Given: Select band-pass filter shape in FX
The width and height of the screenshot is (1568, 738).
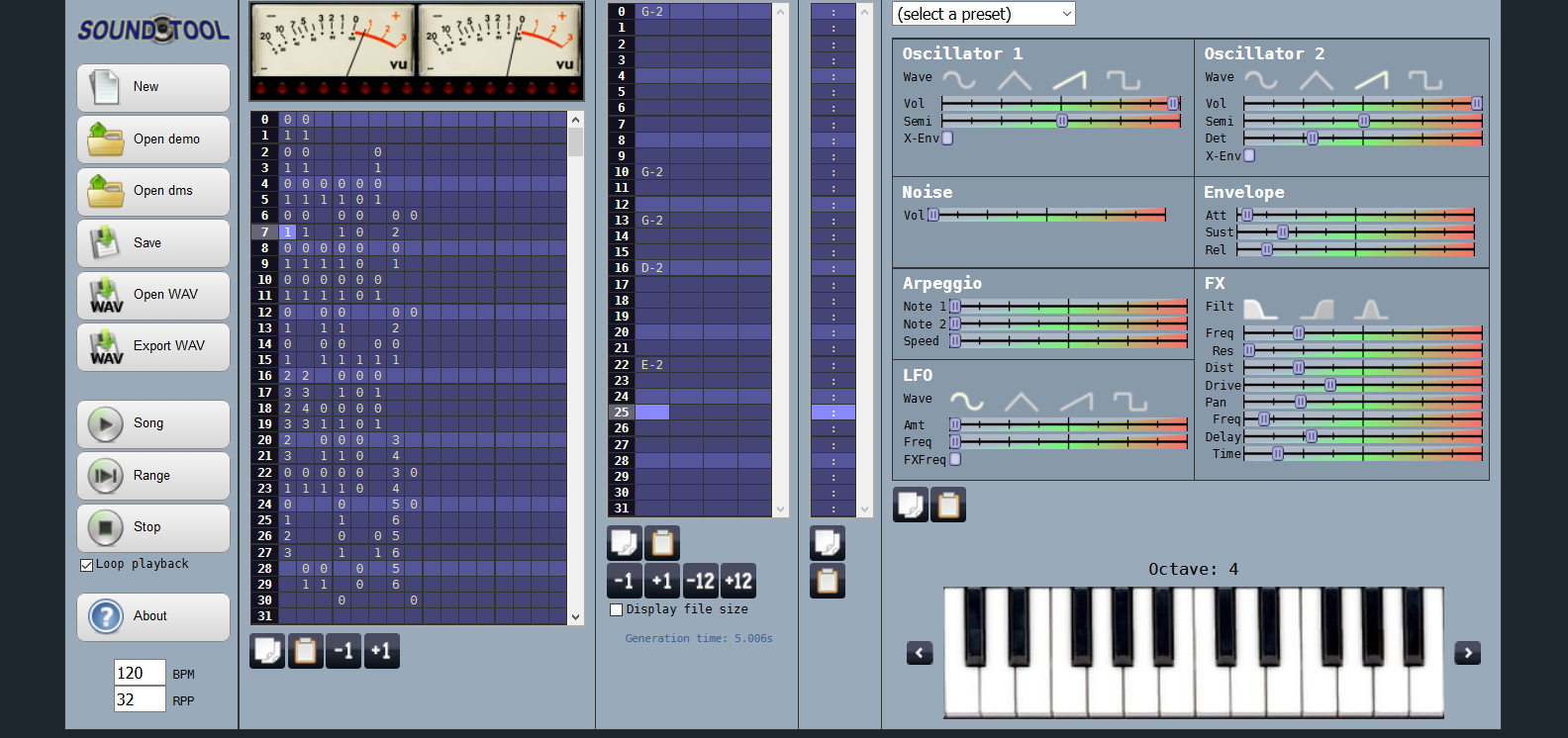Looking at the screenshot, I should tap(1371, 309).
